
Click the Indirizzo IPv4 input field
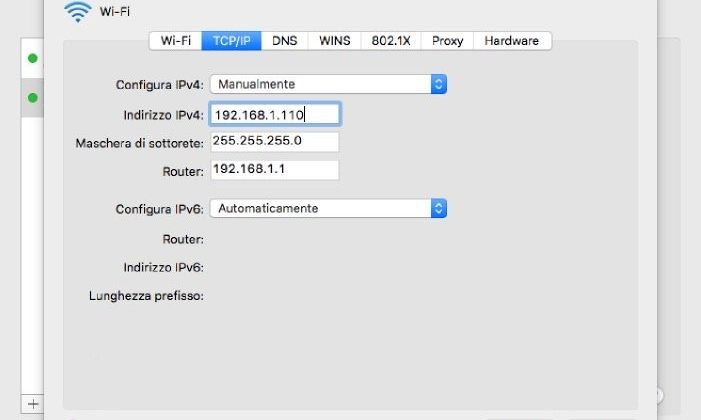275,115
